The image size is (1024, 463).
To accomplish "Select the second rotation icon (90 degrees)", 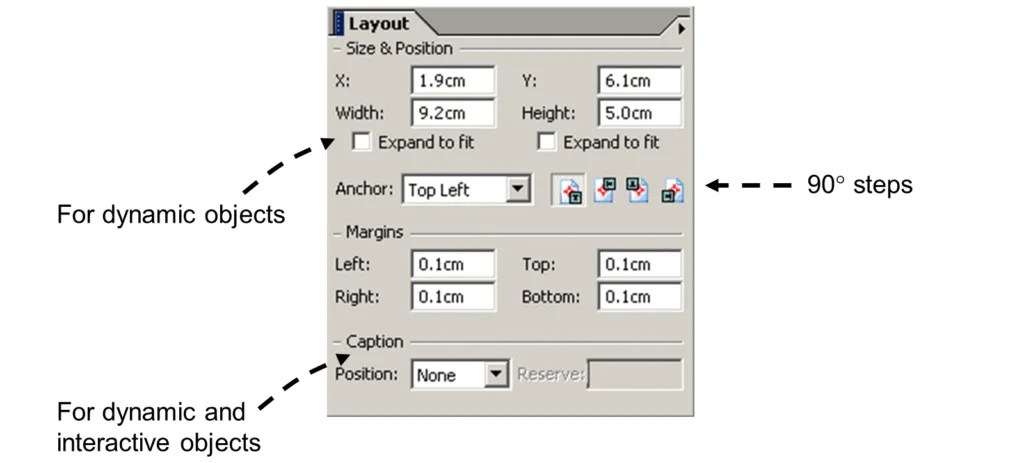I will [605, 190].
